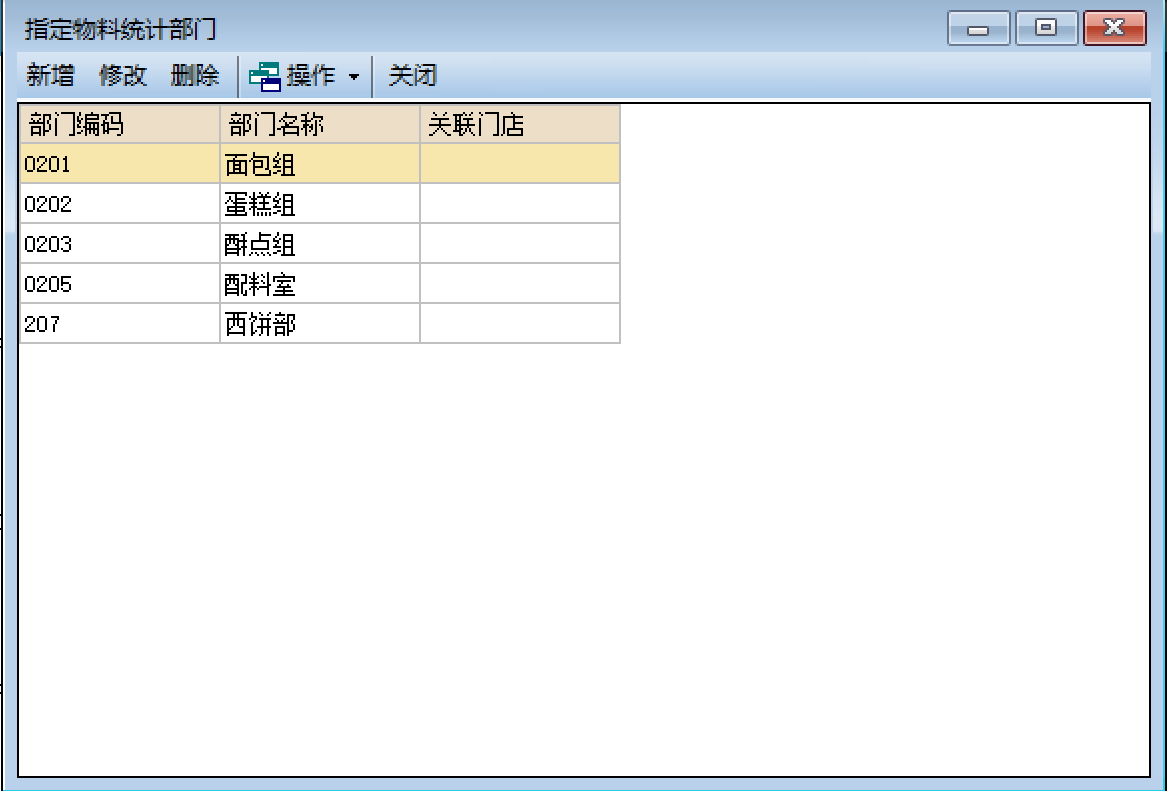1168x791 pixels.
Task: Click the 操作 icon in the toolbar
Action: (264, 76)
